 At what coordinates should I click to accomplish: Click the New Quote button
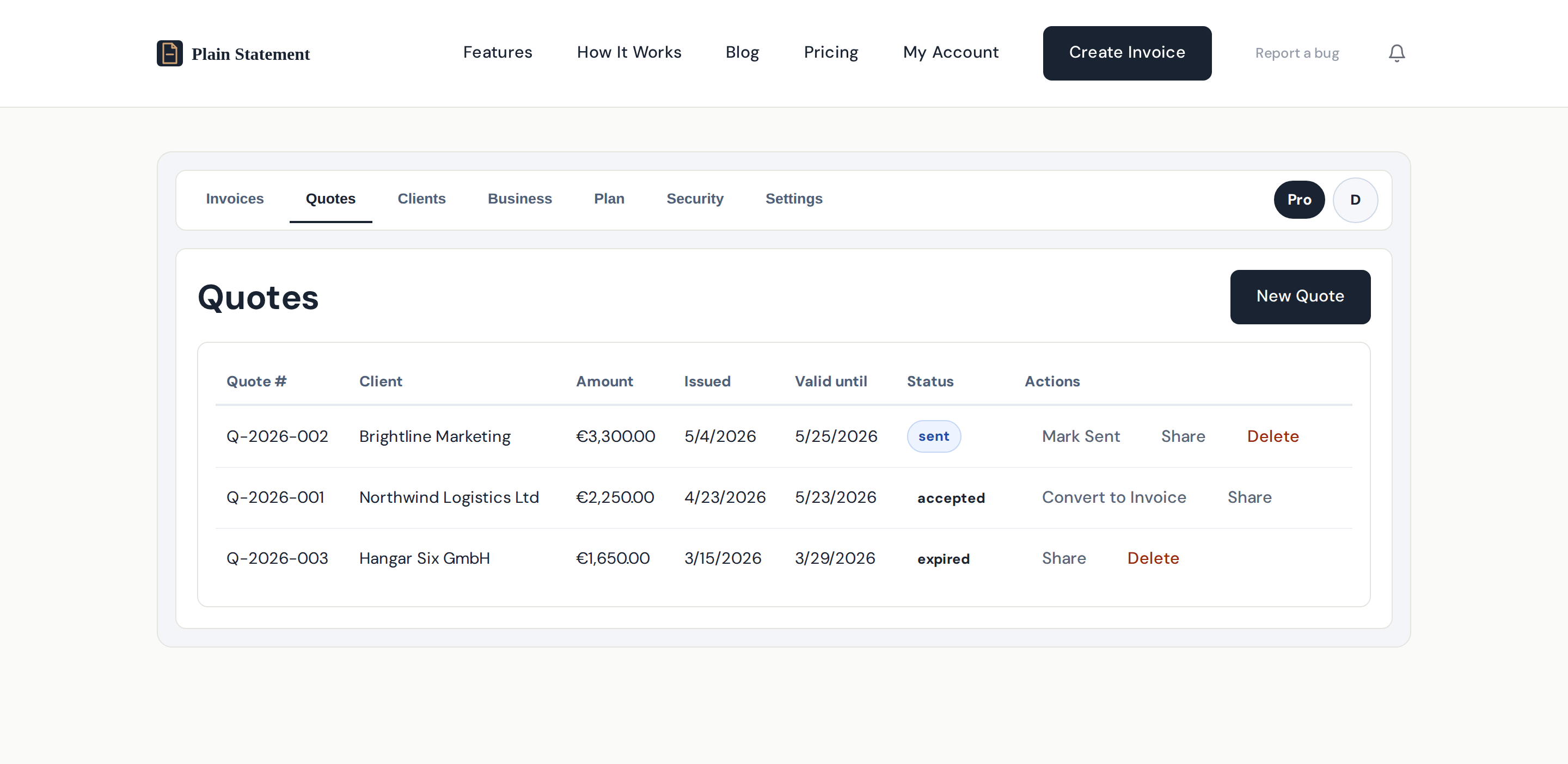pos(1300,297)
